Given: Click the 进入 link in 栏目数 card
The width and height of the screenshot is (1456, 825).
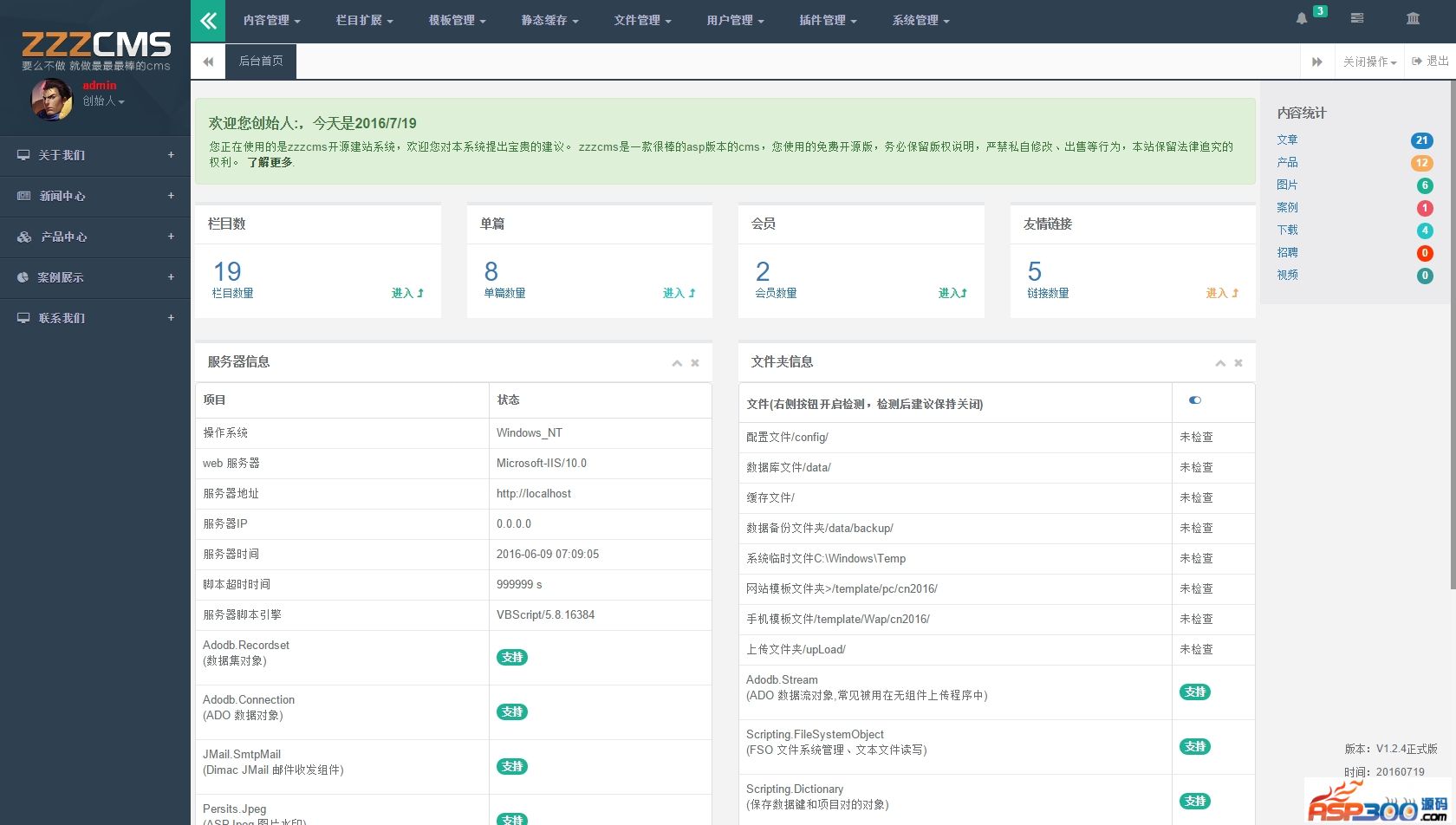Looking at the screenshot, I should coord(407,294).
